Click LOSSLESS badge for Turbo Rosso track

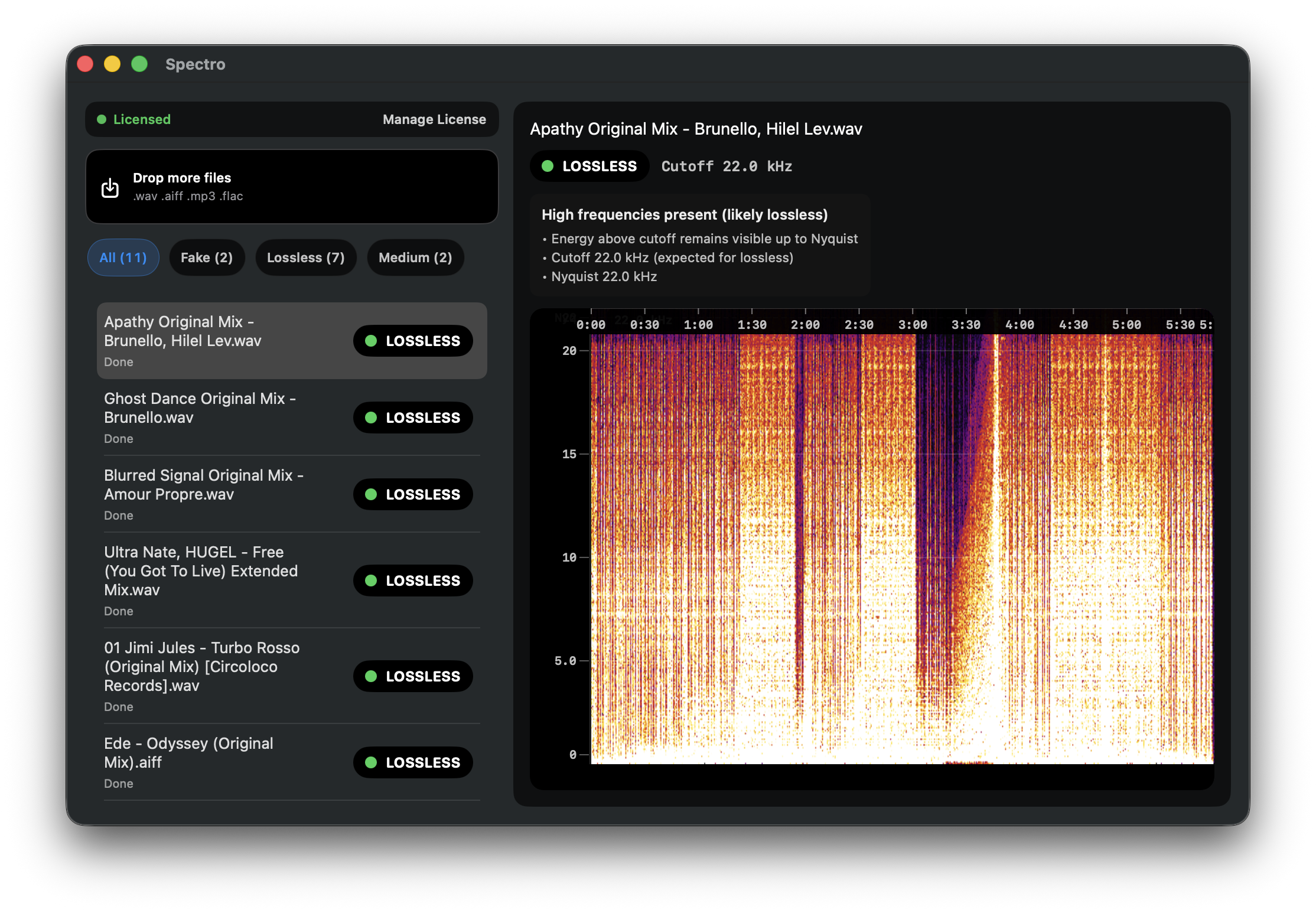click(412, 676)
